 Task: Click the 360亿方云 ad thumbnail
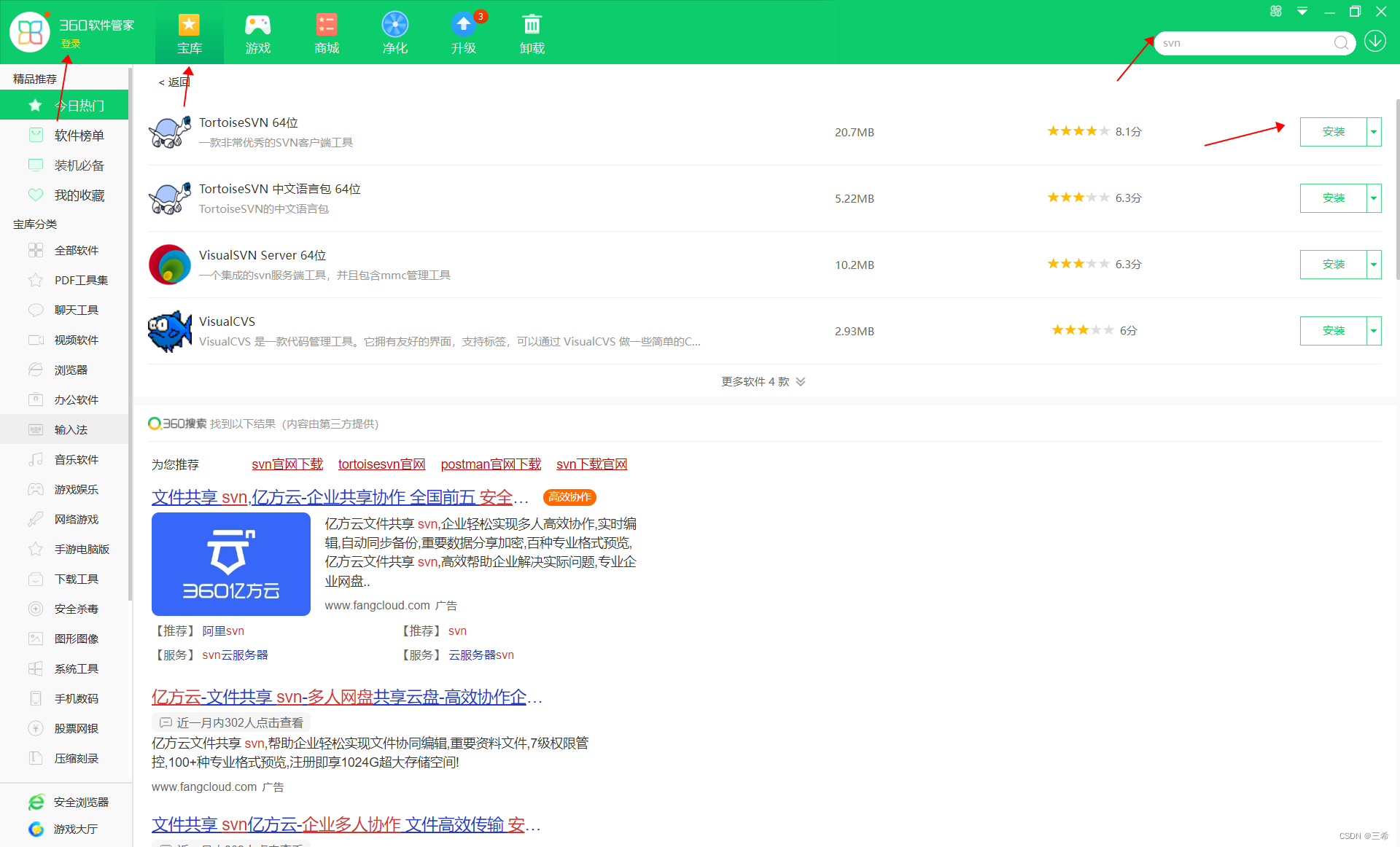231,564
